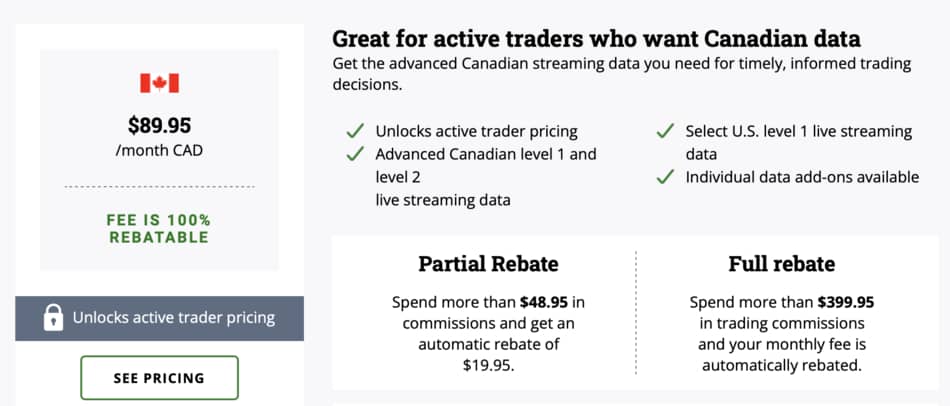950x406 pixels.
Task: Click checkmark beside Select U.S. level 1
Action: (665, 131)
